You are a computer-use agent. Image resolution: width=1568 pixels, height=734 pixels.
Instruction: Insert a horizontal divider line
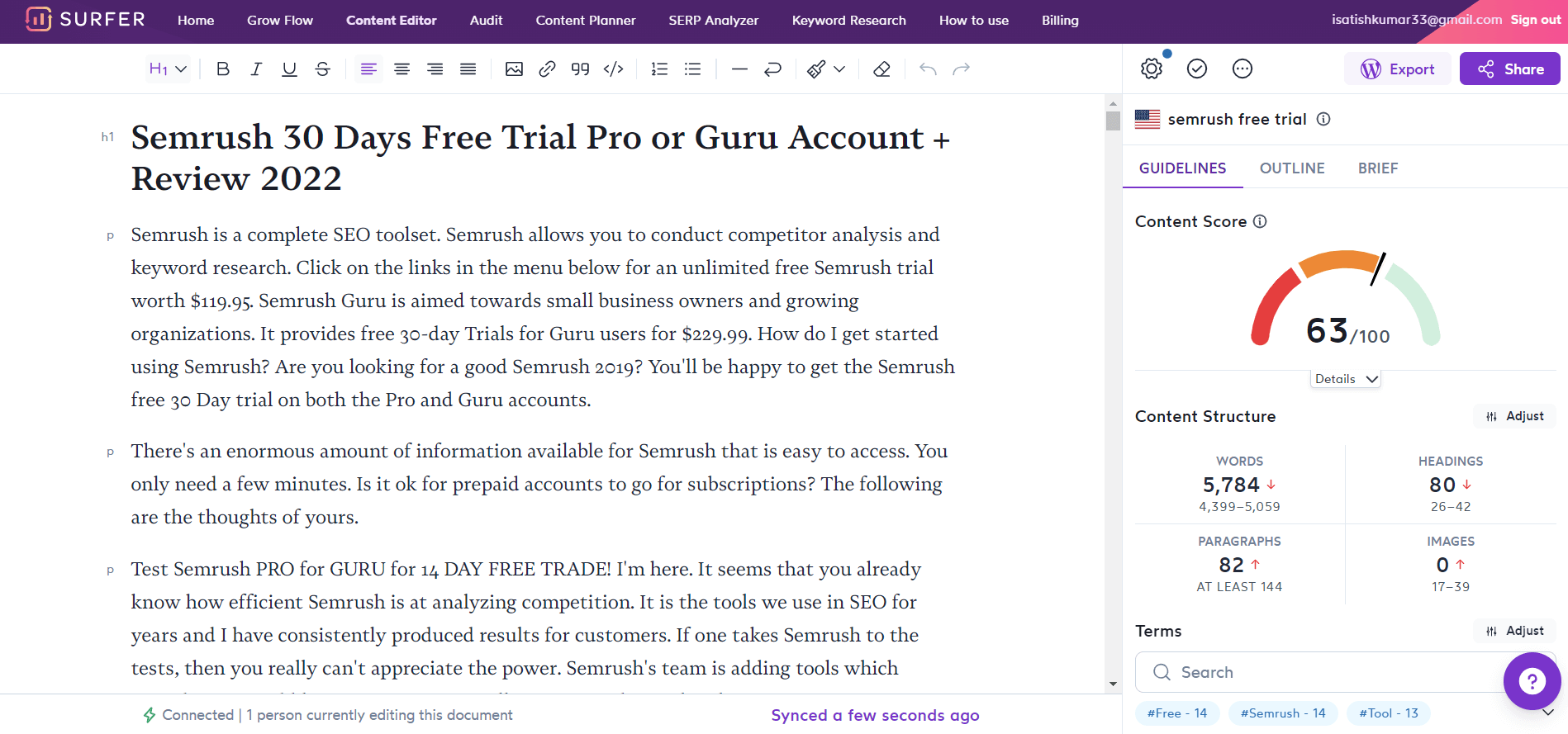pos(739,69)
